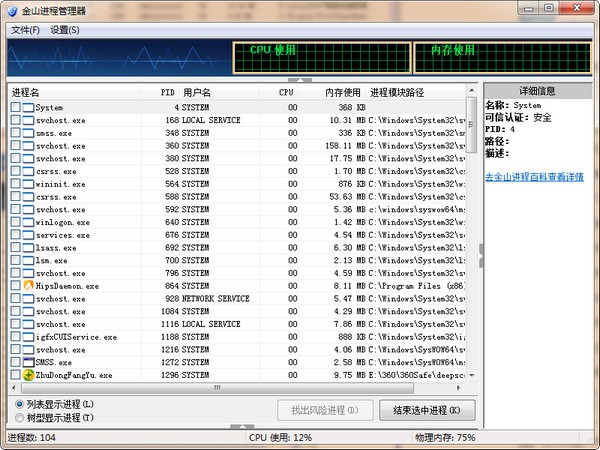This screenshot has height=450, width=600.
Task: Open the 文件(F) menu
Action: [25, 30]
